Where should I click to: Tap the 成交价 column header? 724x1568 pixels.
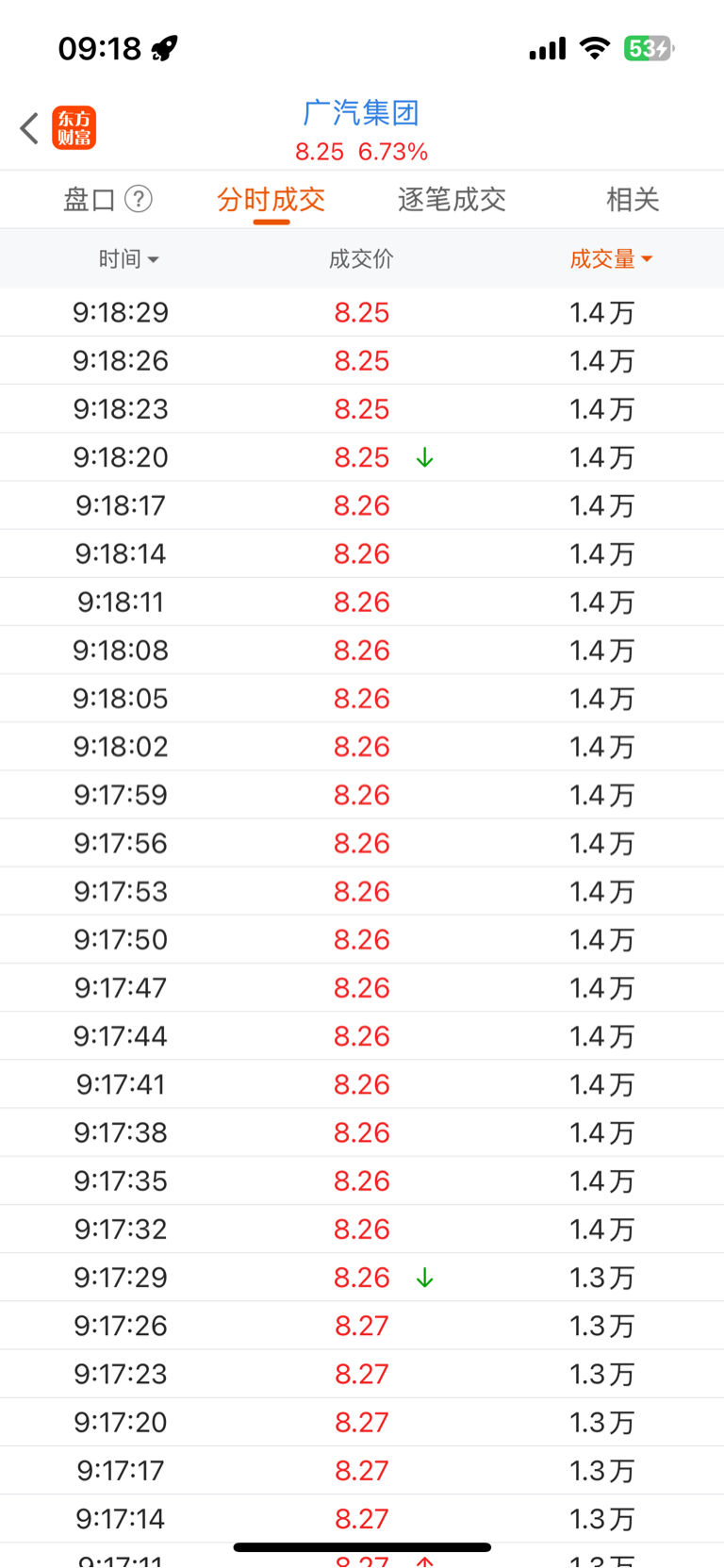point(361,258)
